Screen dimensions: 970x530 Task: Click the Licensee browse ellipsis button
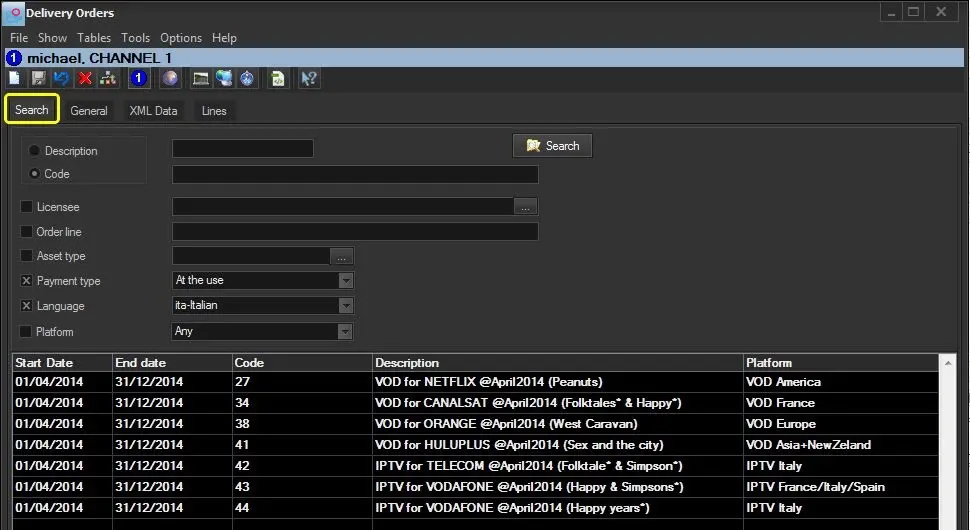(x=527, y=207)
